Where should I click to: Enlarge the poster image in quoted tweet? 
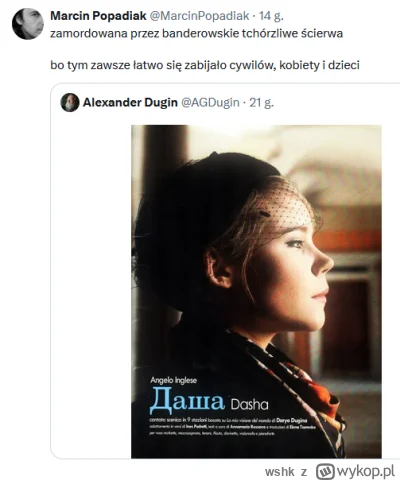256,291
